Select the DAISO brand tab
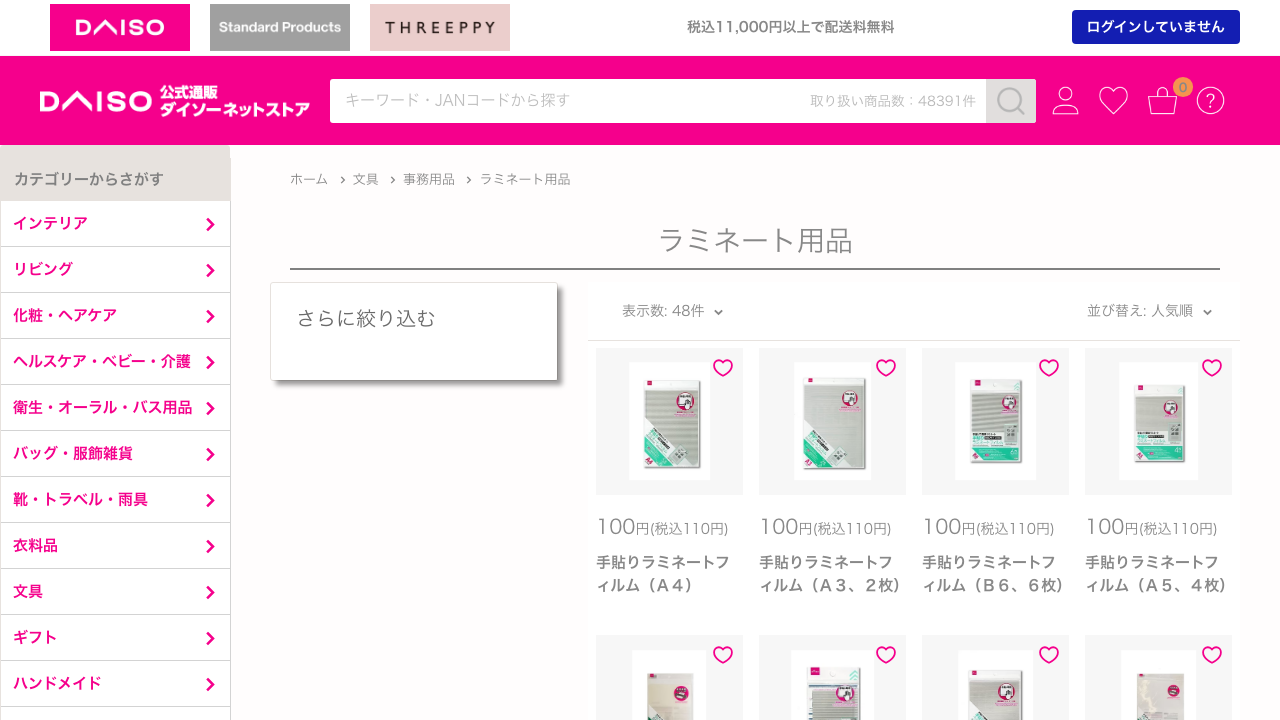 [120, 27]
